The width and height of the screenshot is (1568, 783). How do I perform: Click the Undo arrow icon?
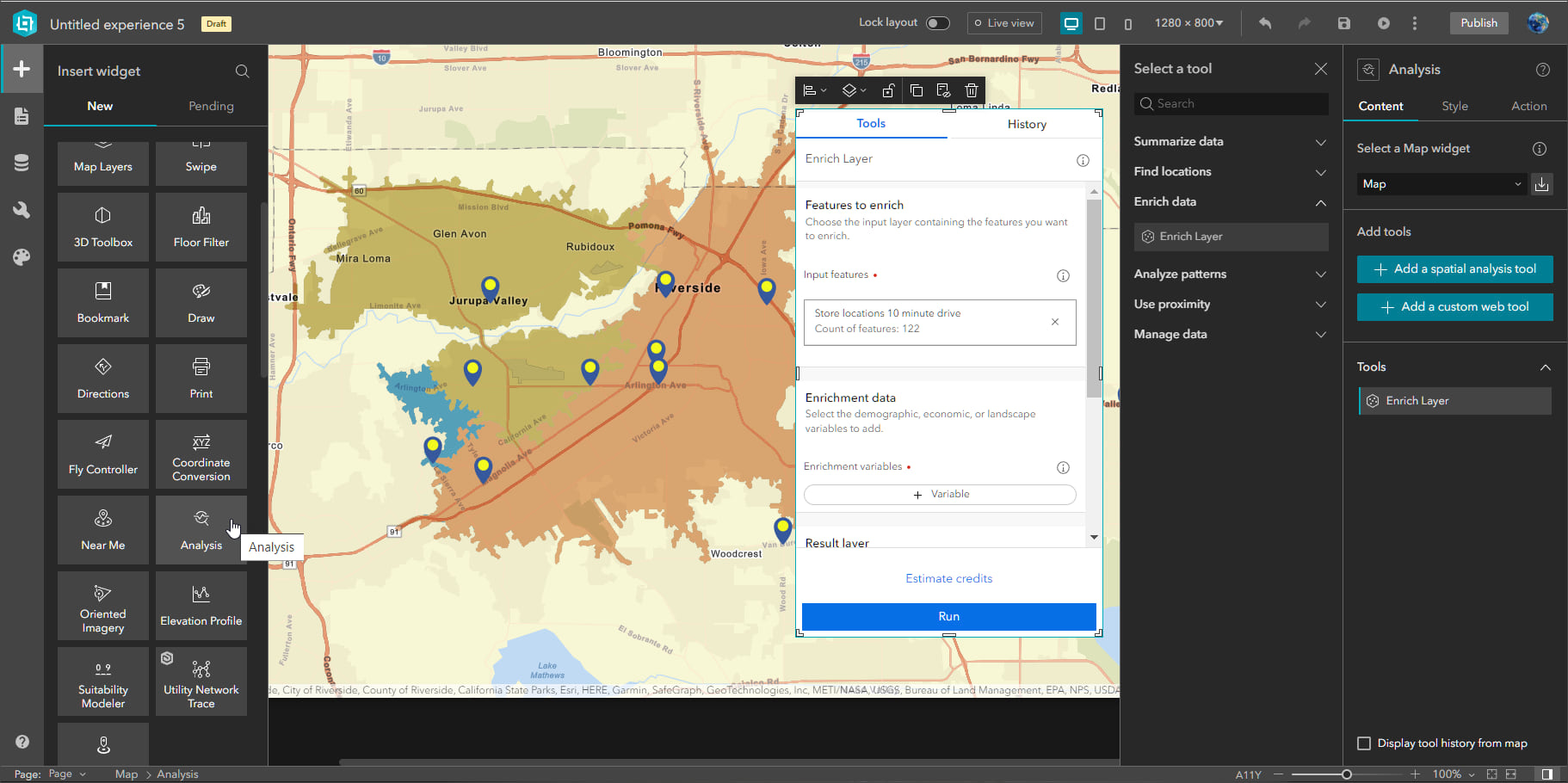(1264, 23)
